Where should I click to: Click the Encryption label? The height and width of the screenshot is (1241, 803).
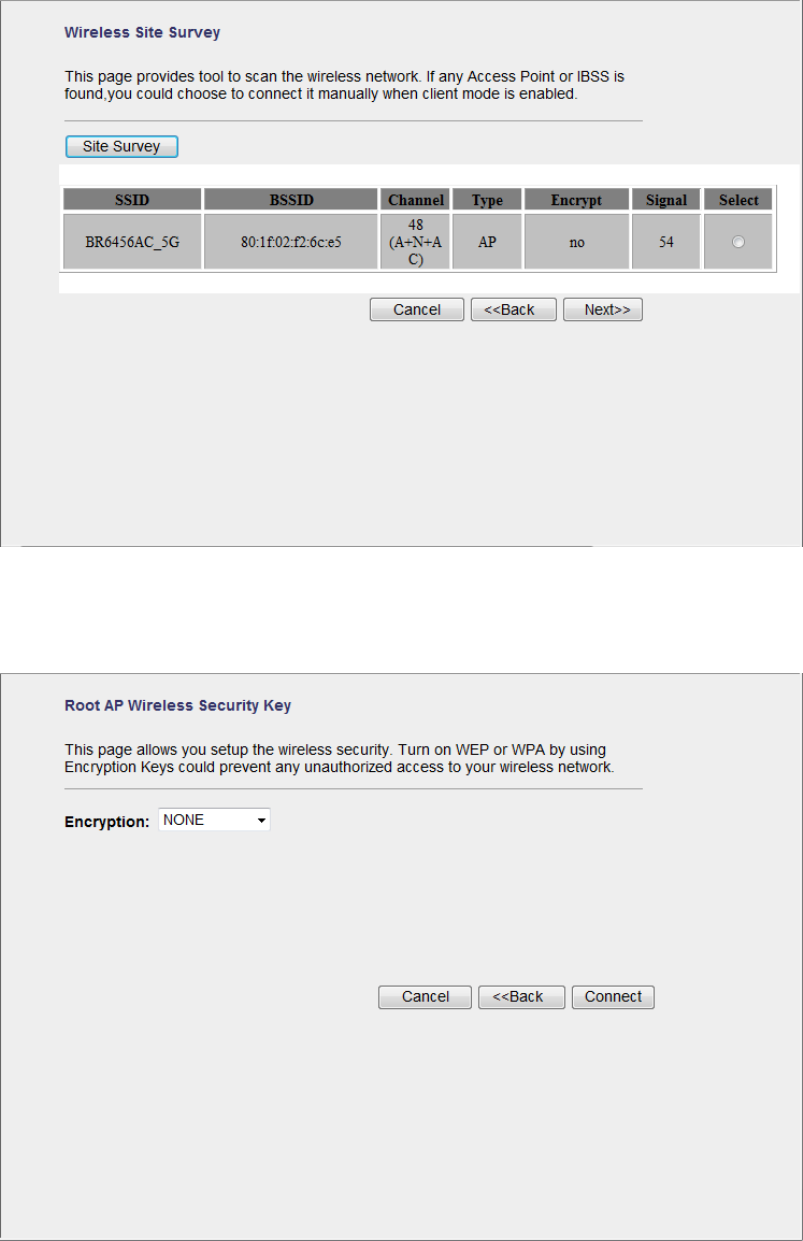(107, 821)
